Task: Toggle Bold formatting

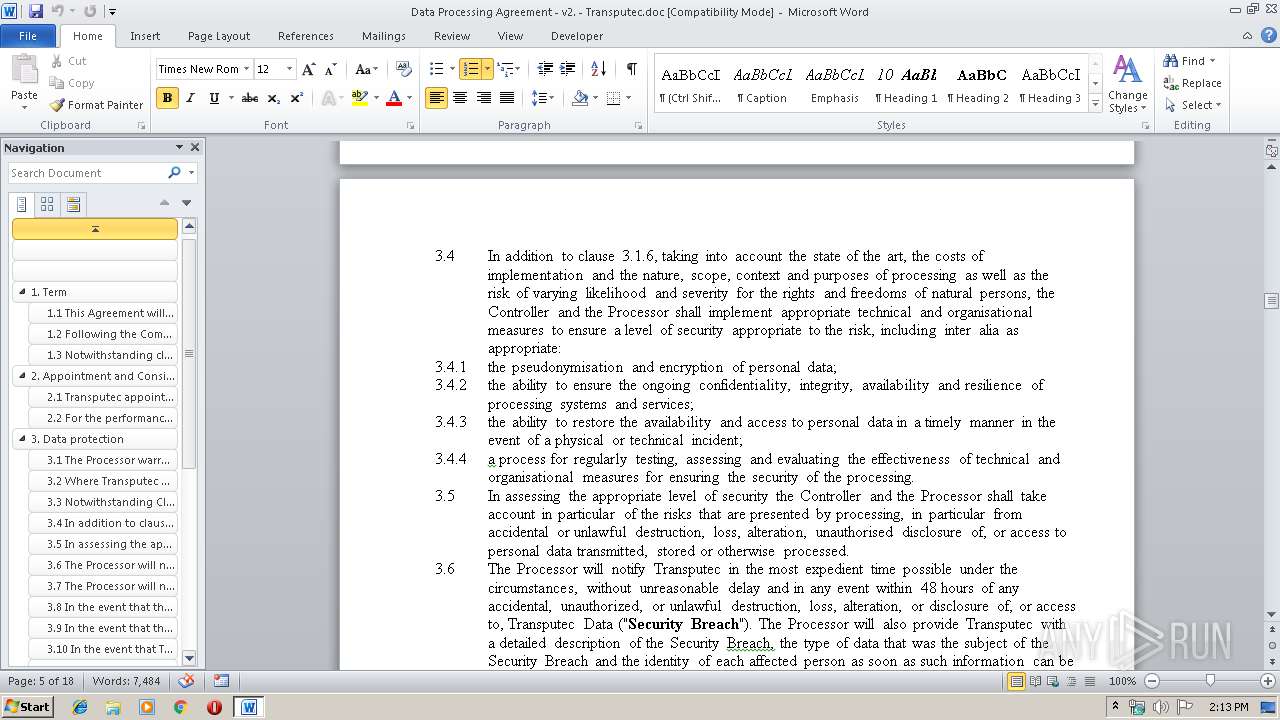Action: [x=167, y=98]
